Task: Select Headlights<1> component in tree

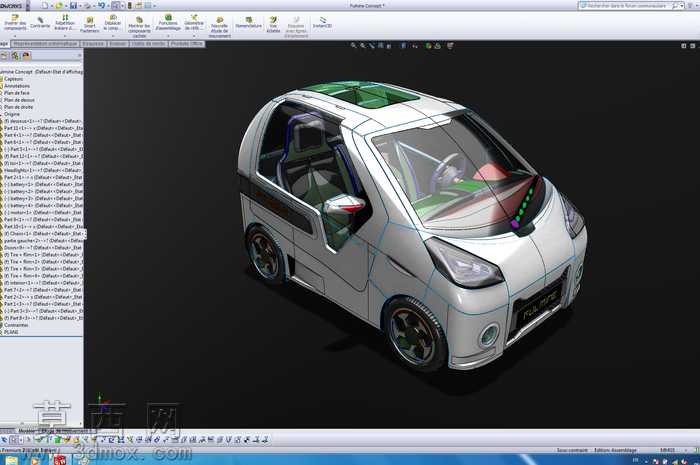Action: click(x=42, y=170)
